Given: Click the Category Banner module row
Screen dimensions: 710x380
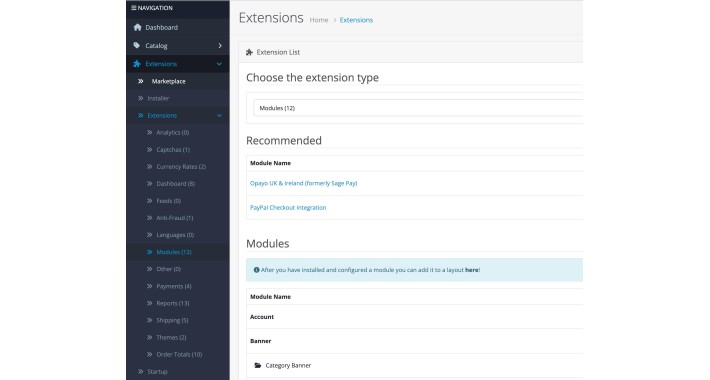Looking at the screenshot, I should (x=414, y=366).
